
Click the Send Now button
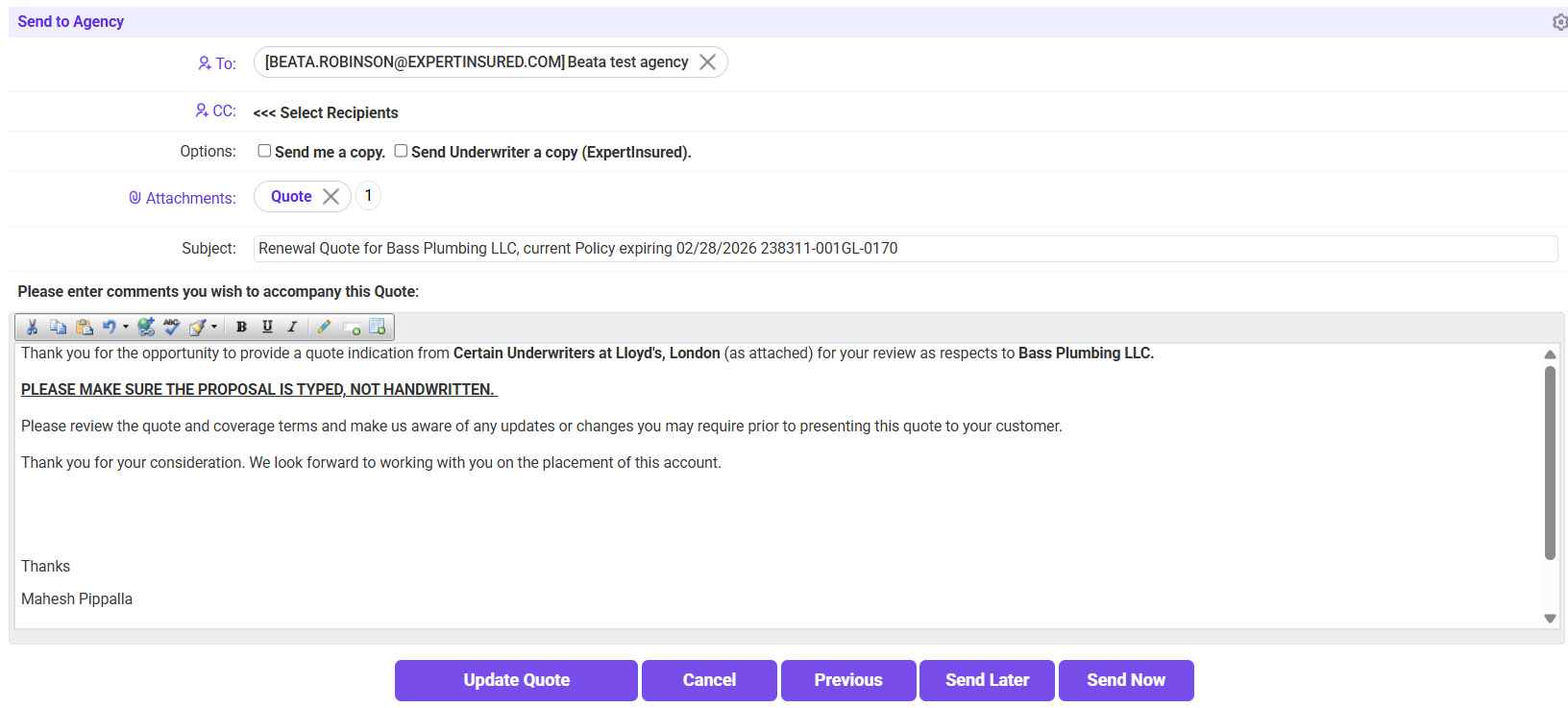pyautogui.click(x=1125, y=680)
